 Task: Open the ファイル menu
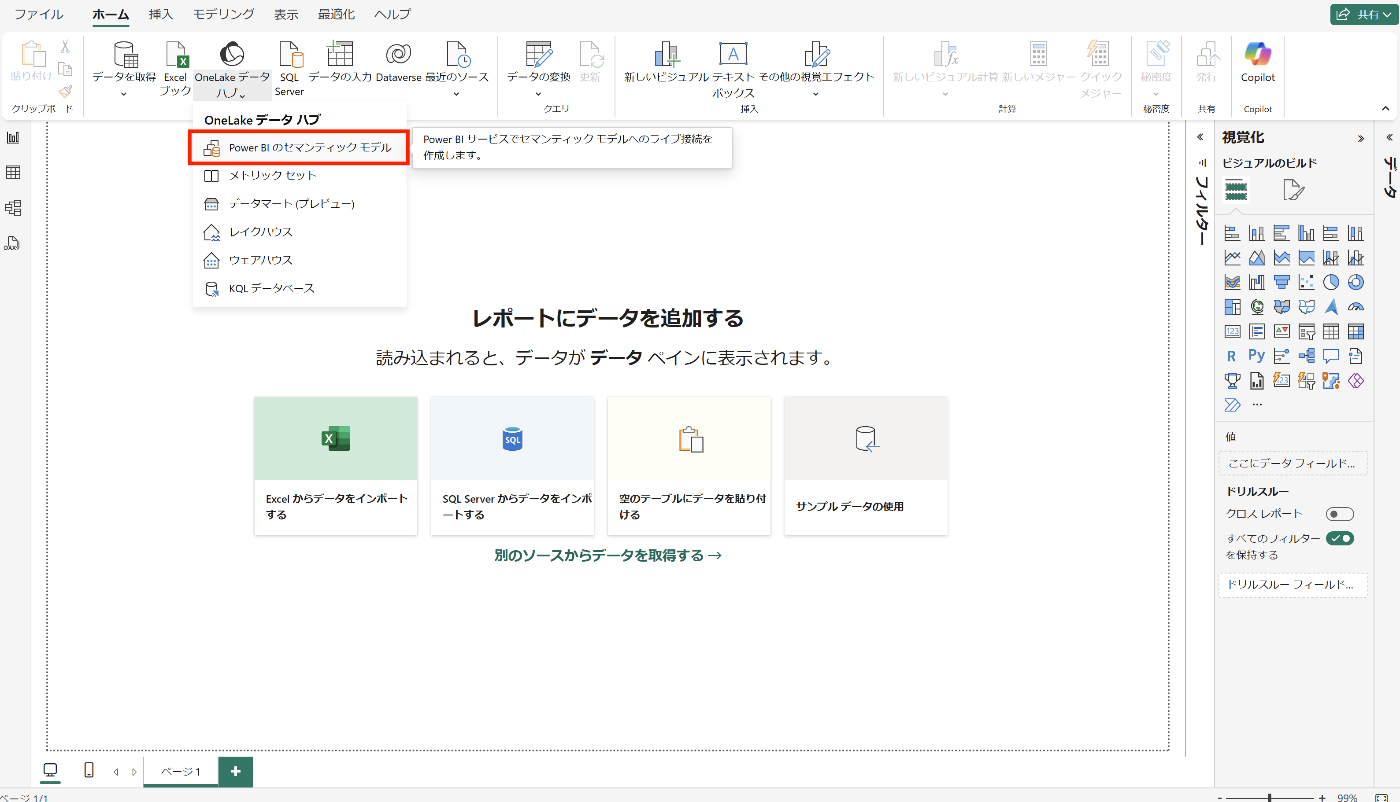tap(39, 14)
